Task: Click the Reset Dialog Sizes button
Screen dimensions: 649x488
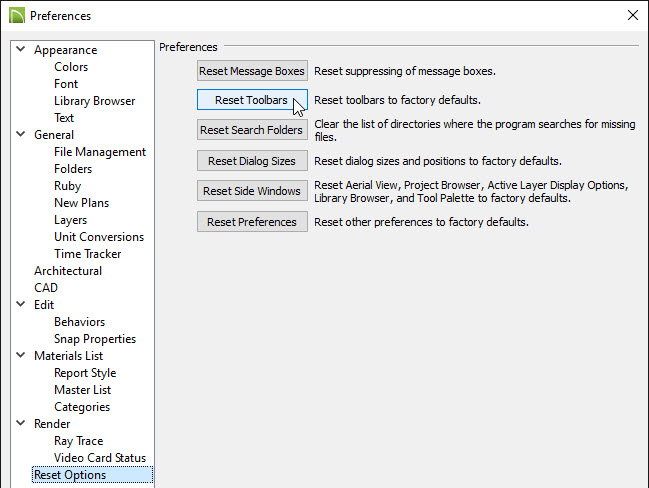Action: (252, 161)
